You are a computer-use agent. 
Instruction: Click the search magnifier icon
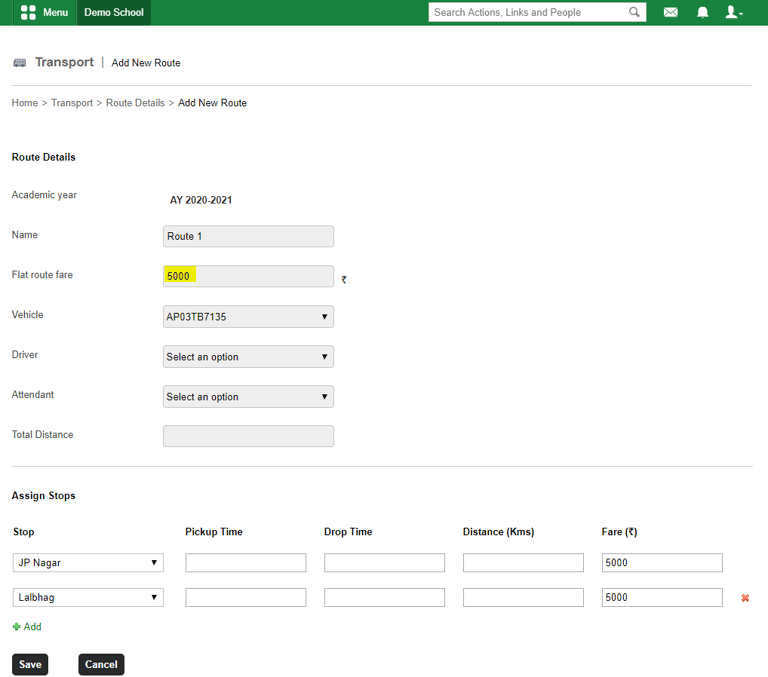tap(634, 13)
